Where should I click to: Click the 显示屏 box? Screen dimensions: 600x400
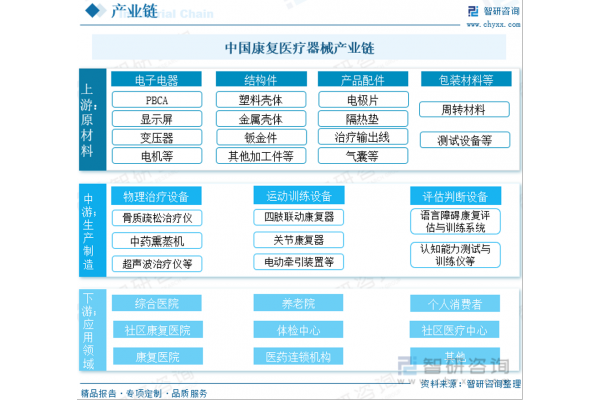click(156, 118)
